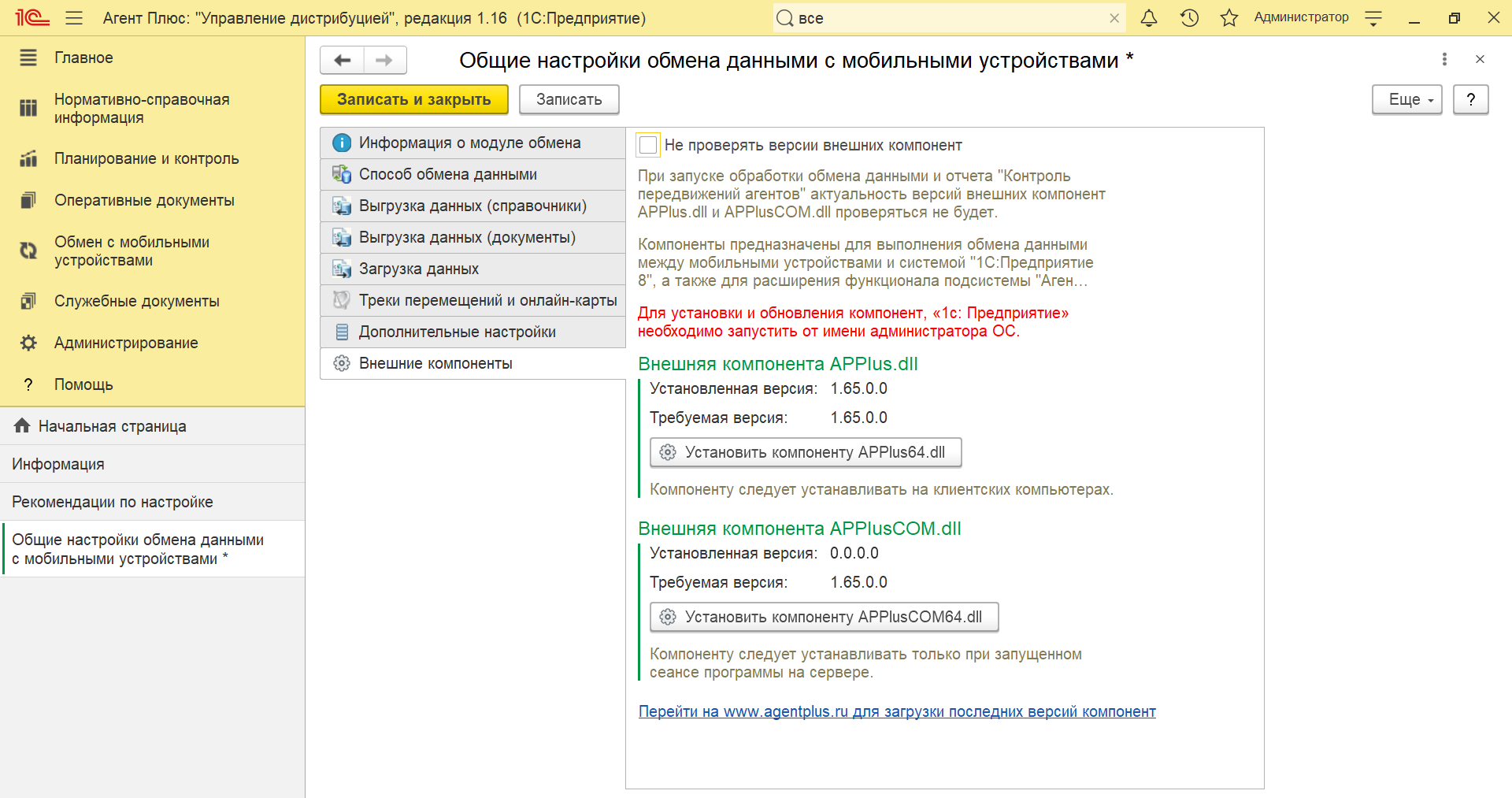Open favorites star icon
The height and width of the screenshot is (798, 1512).
tap(1229, 17)
